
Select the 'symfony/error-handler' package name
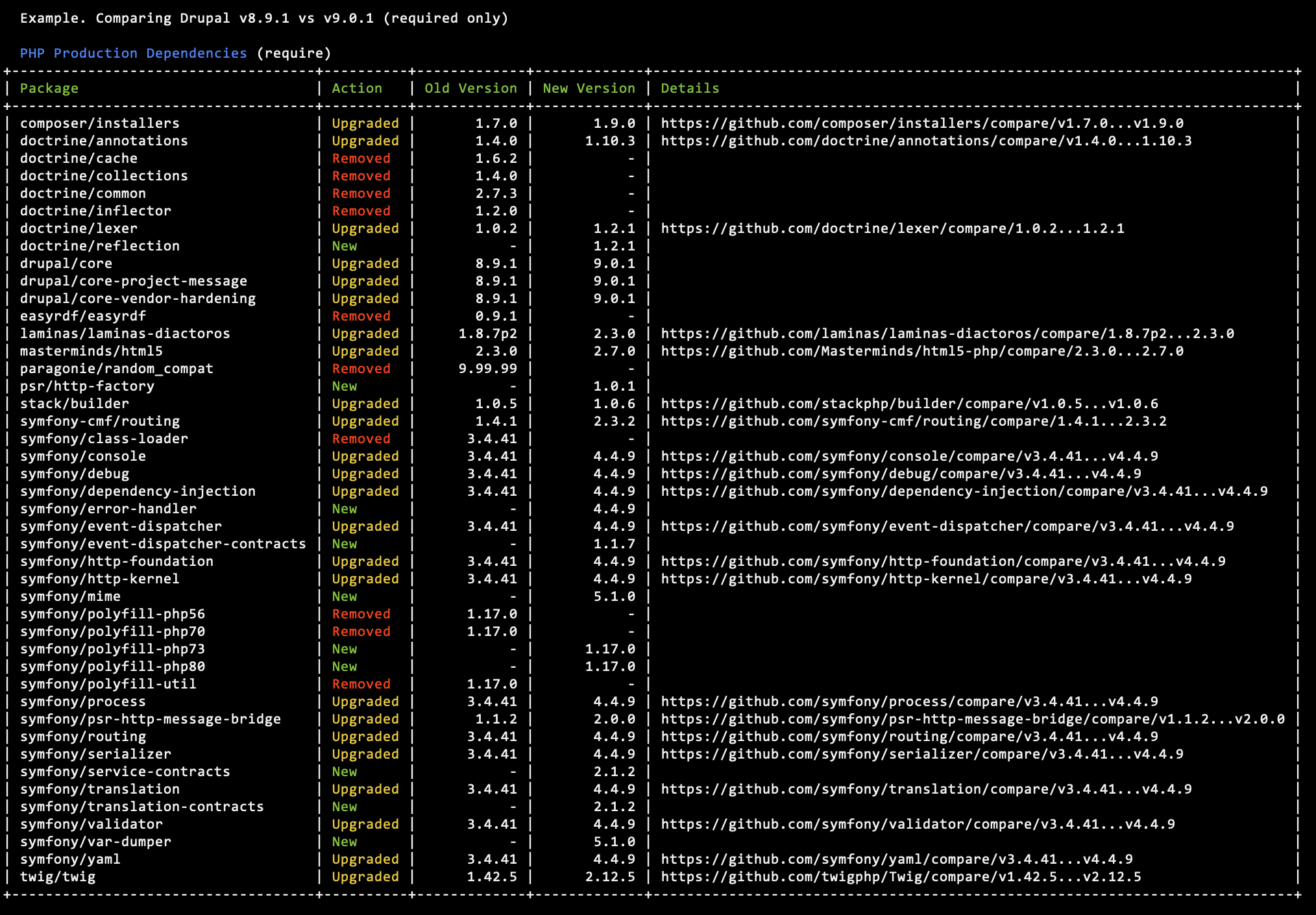pyautogui.click(x=108, y=509)
